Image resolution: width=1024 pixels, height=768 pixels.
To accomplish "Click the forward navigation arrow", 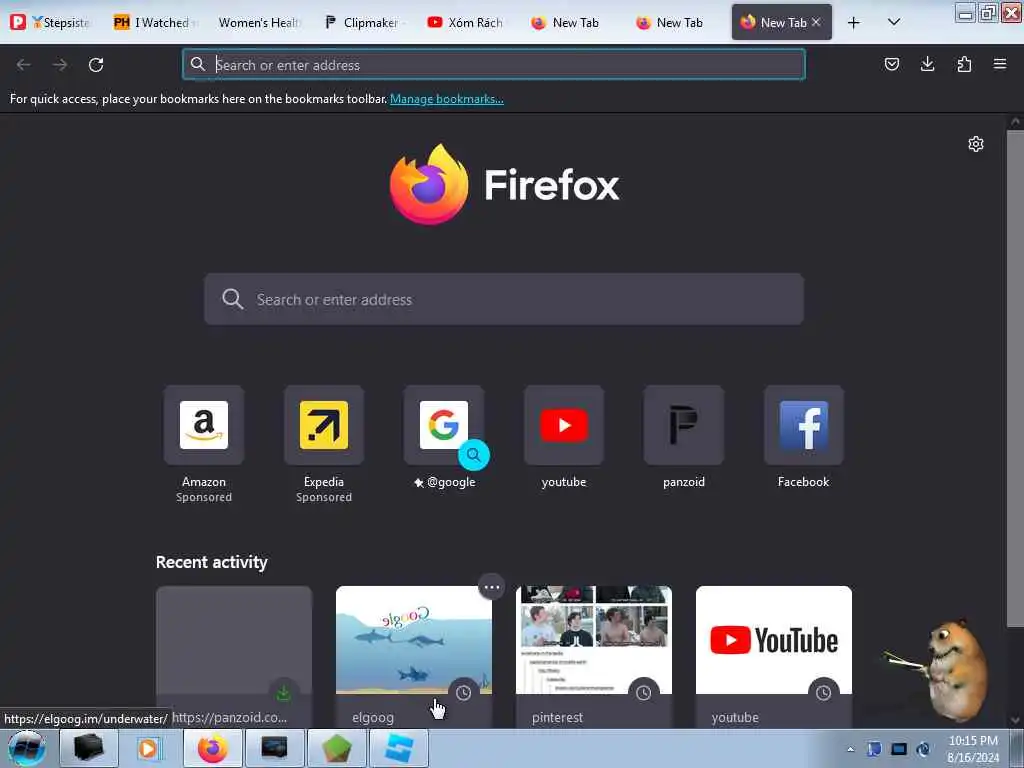I will pyautogui.click(x=60, y=65).
